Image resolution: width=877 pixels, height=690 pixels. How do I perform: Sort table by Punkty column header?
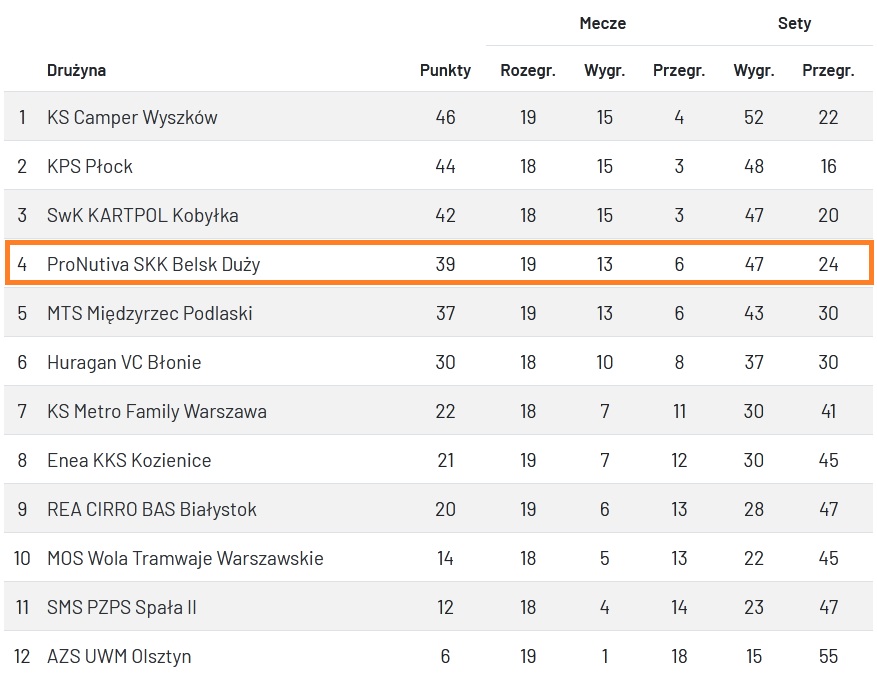[445, 70]
